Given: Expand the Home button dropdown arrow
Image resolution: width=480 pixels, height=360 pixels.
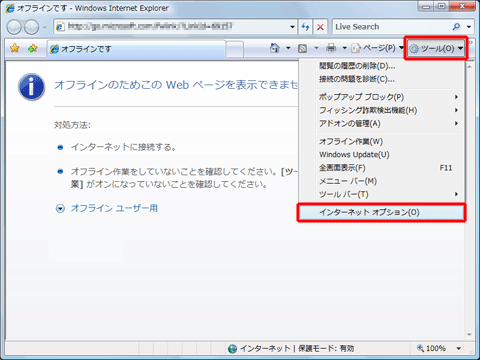Looking at the screenshot, I should point(288,48).
